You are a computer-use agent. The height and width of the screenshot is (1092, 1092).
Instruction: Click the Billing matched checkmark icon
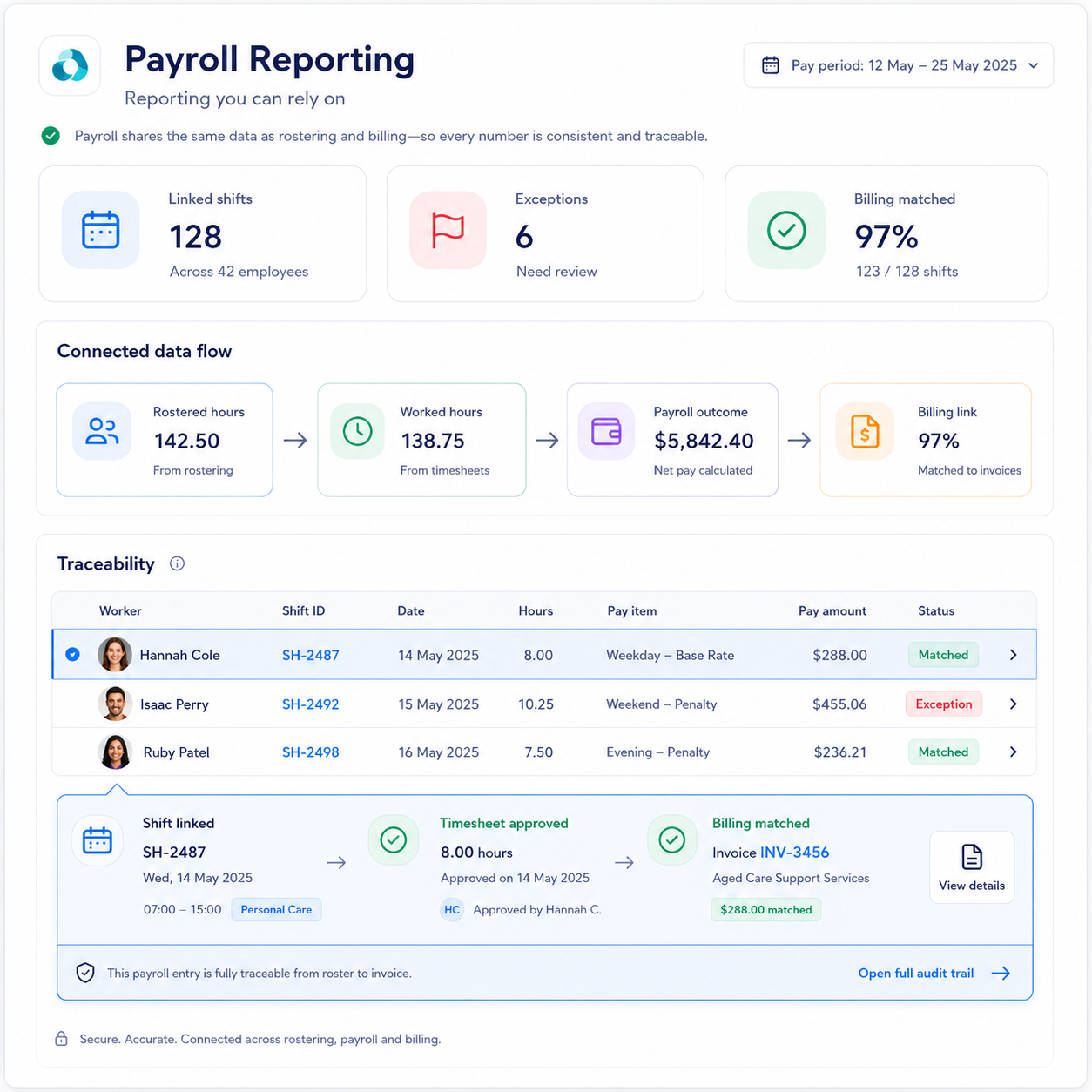point(786,230)
